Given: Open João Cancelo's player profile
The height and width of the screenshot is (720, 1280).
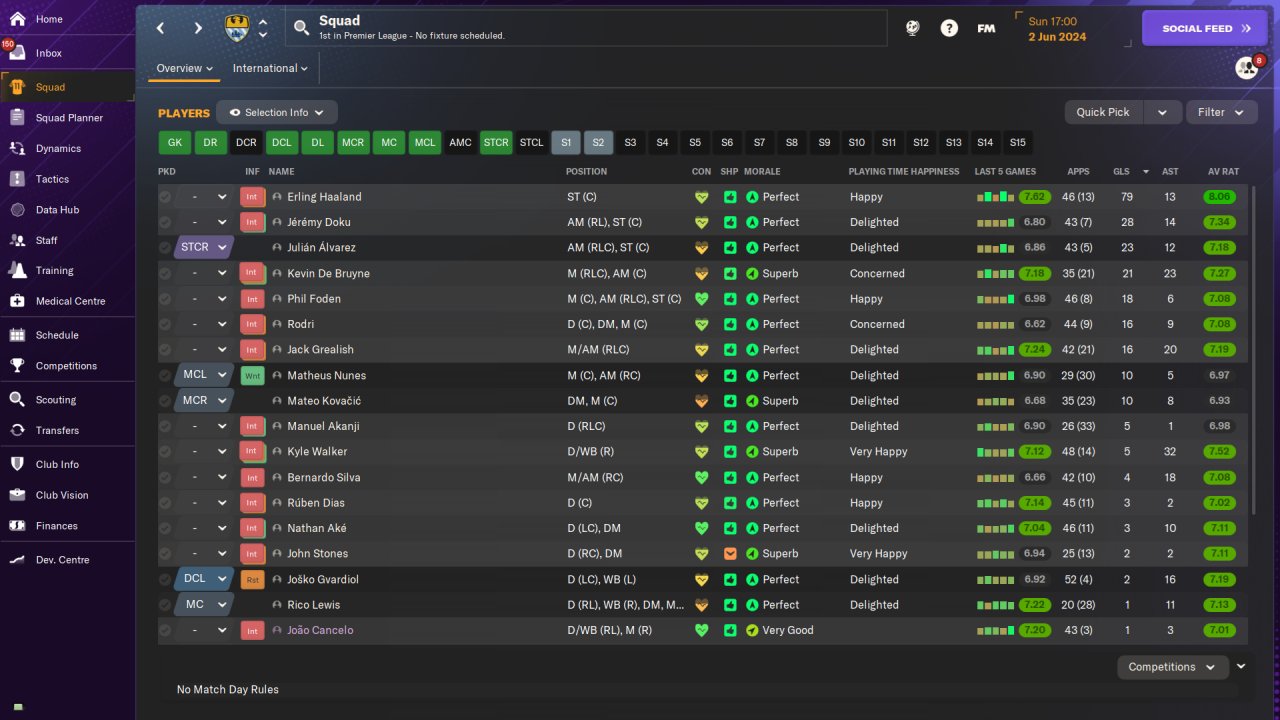Looking at the screenshot, I should (320, 630).
